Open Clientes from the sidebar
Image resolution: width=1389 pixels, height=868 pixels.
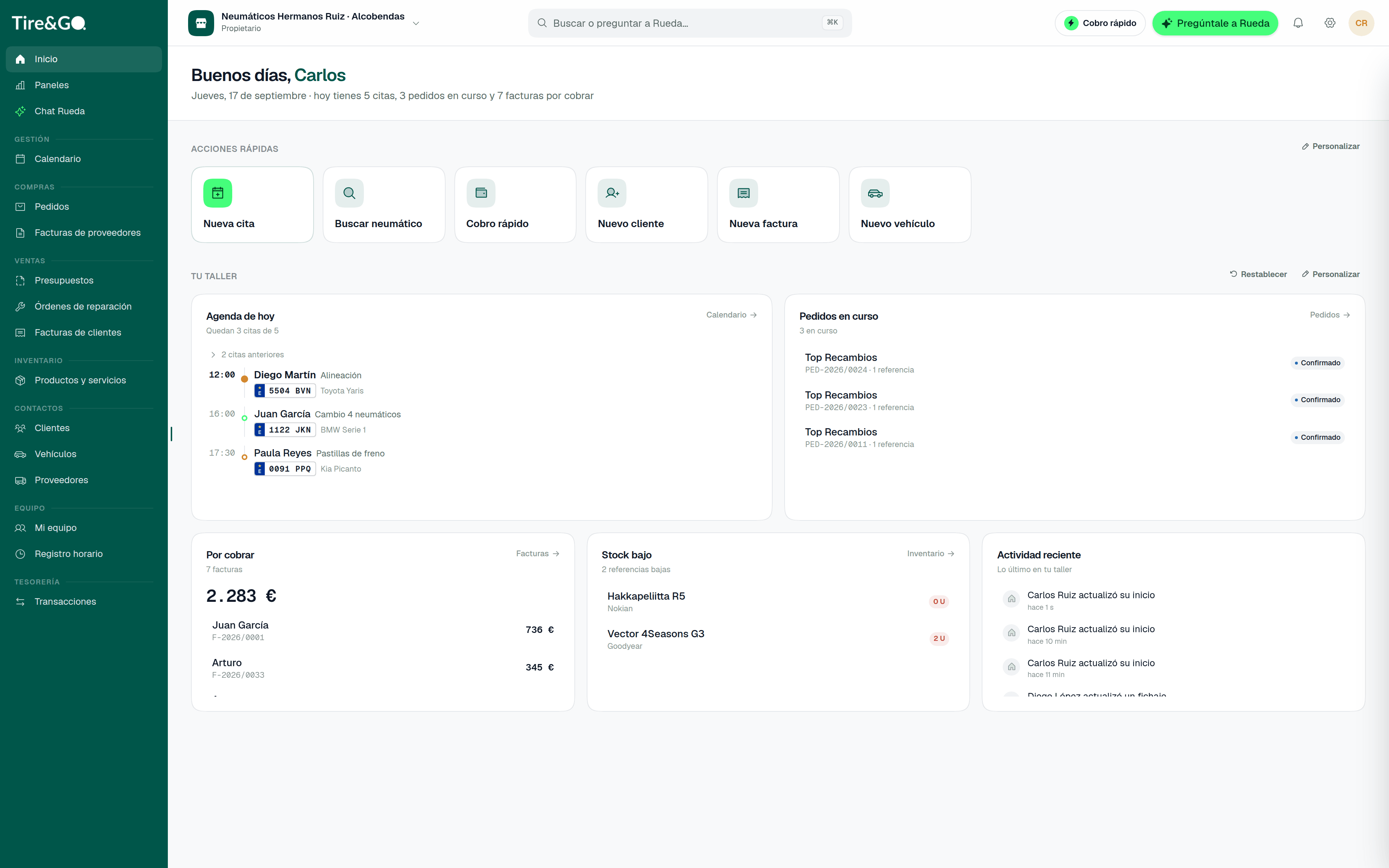tap(84, 428)
